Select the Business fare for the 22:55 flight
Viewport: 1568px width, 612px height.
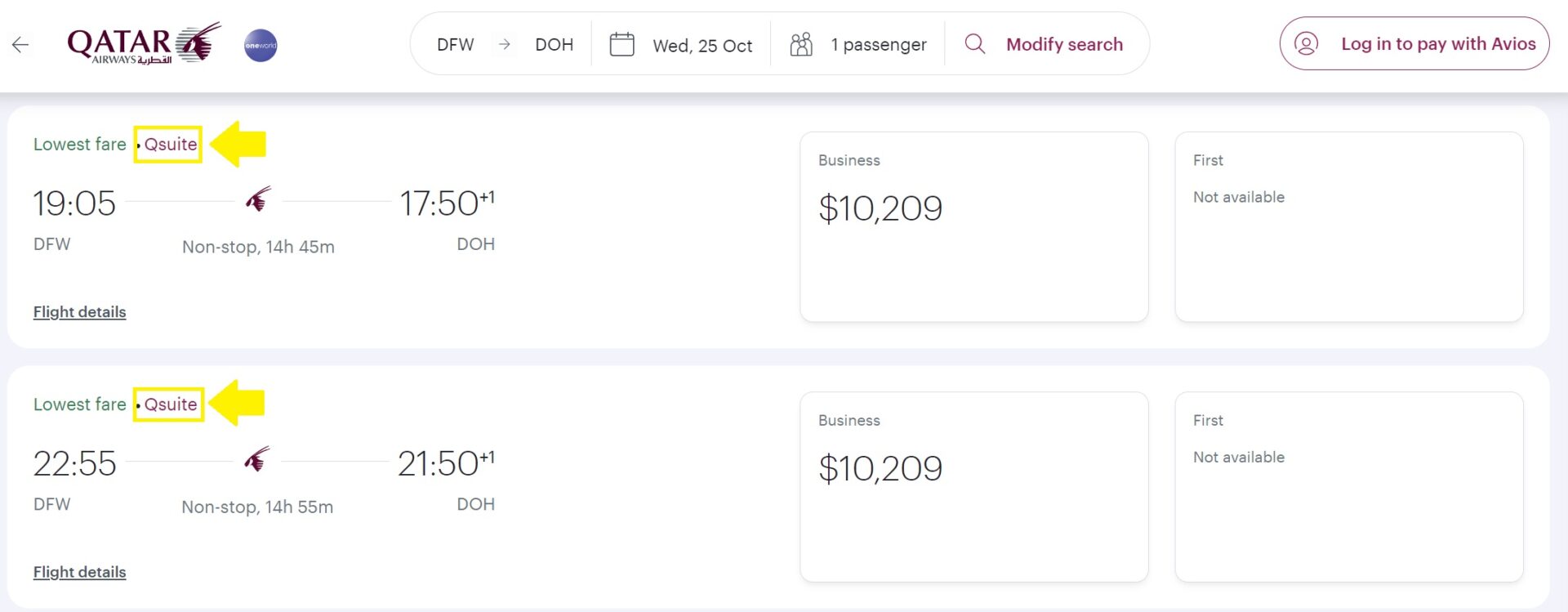click(973, 487)
